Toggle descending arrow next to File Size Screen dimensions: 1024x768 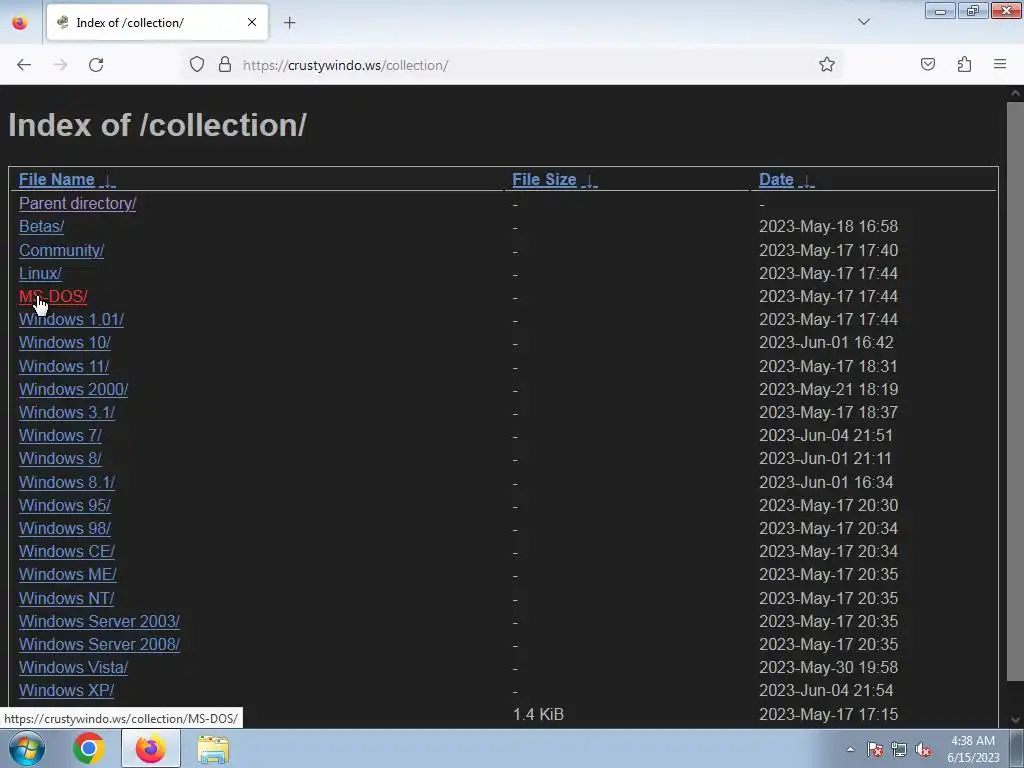[589, 181]
